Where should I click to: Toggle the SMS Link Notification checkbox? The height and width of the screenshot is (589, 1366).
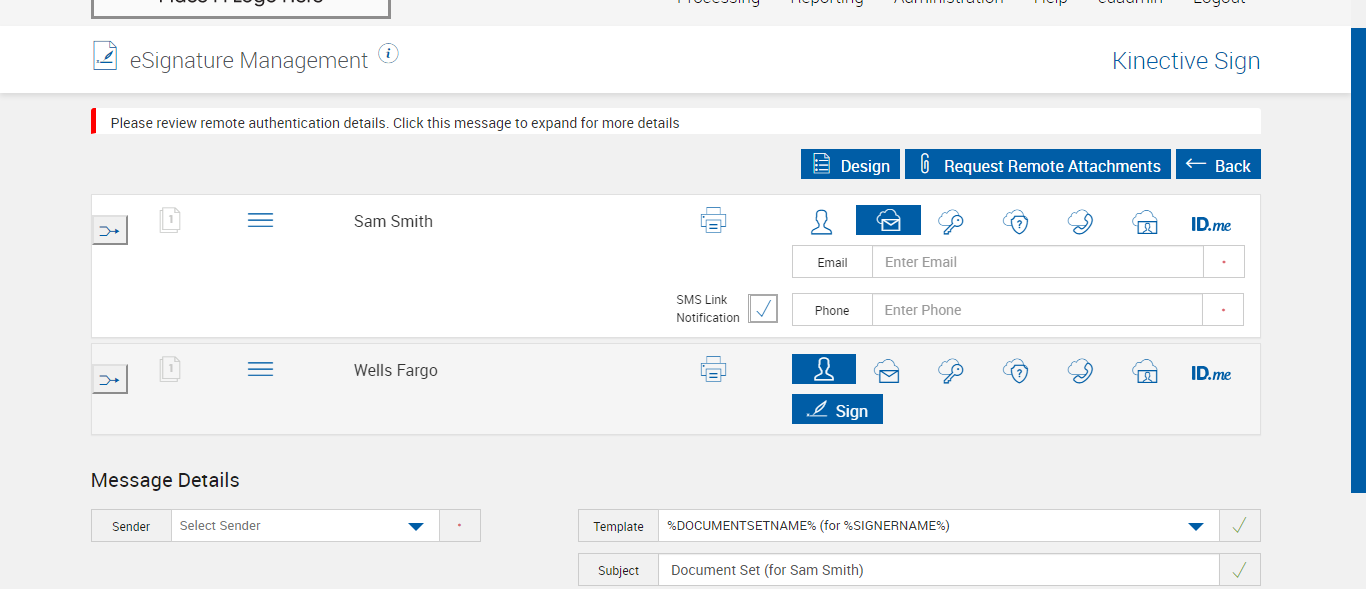[763, 308]
